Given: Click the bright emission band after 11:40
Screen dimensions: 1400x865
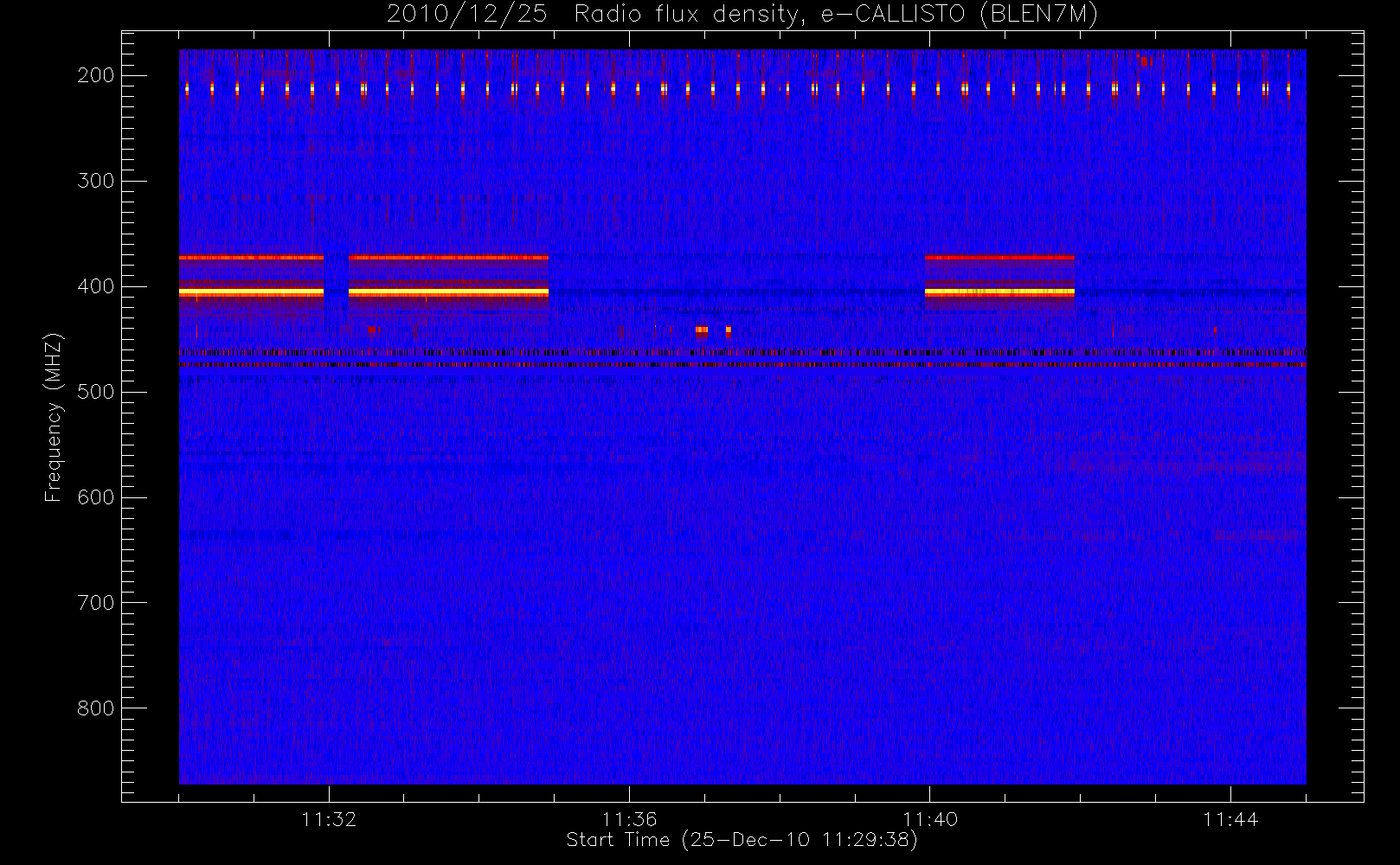Looking at the screenshot, I should [999, 292].
